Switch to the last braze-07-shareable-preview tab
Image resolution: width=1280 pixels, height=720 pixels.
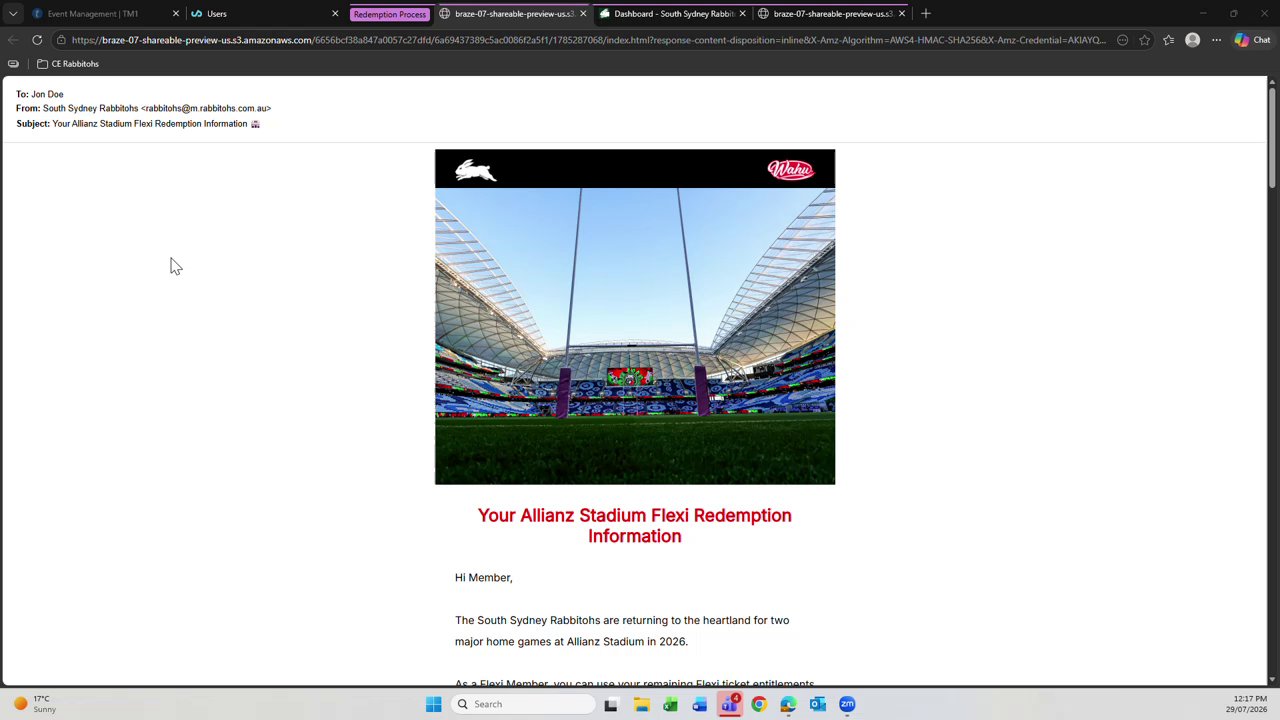tap(832, 14)
